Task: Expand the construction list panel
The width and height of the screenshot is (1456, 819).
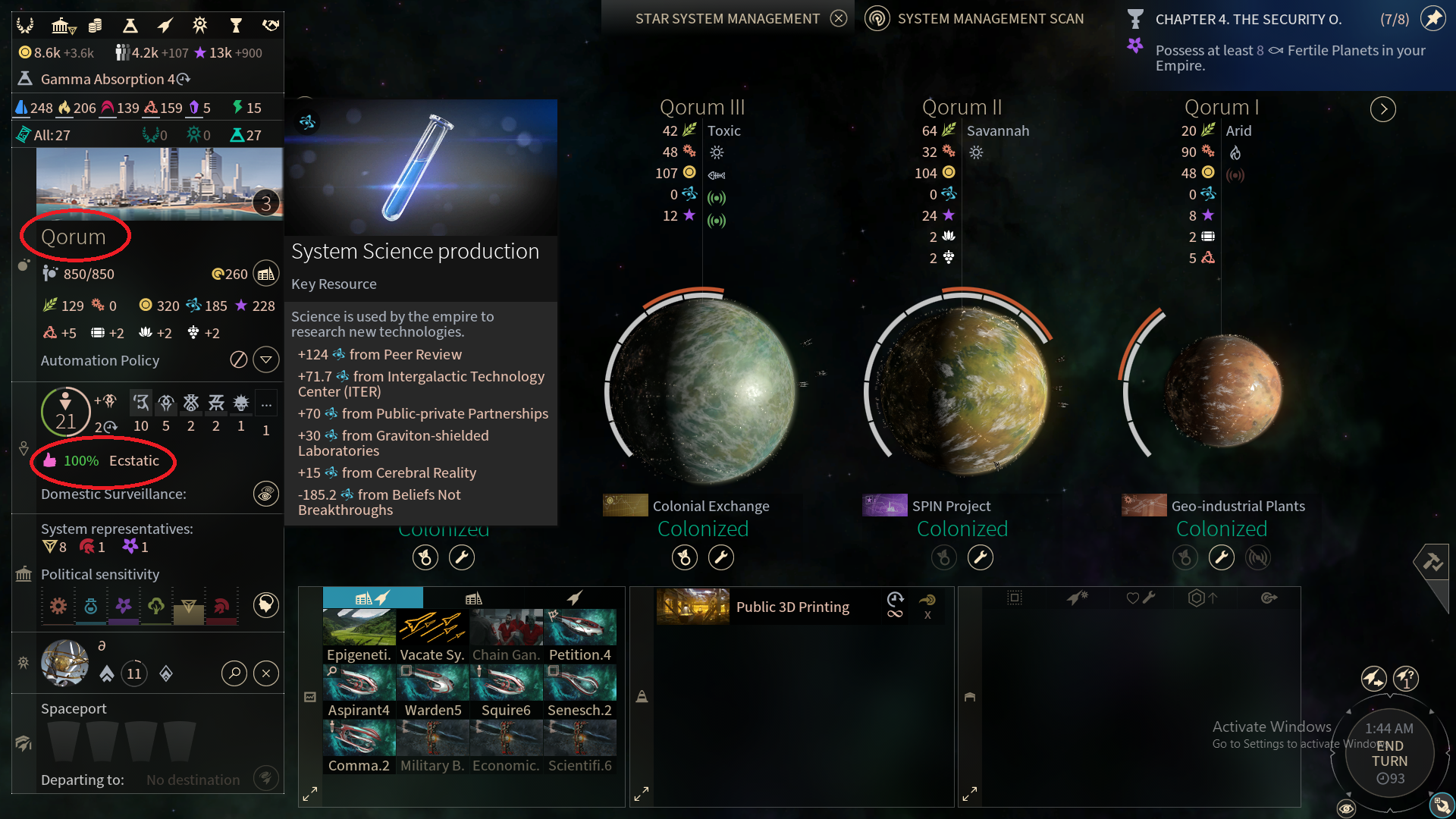Action: (x=310, y=794)
